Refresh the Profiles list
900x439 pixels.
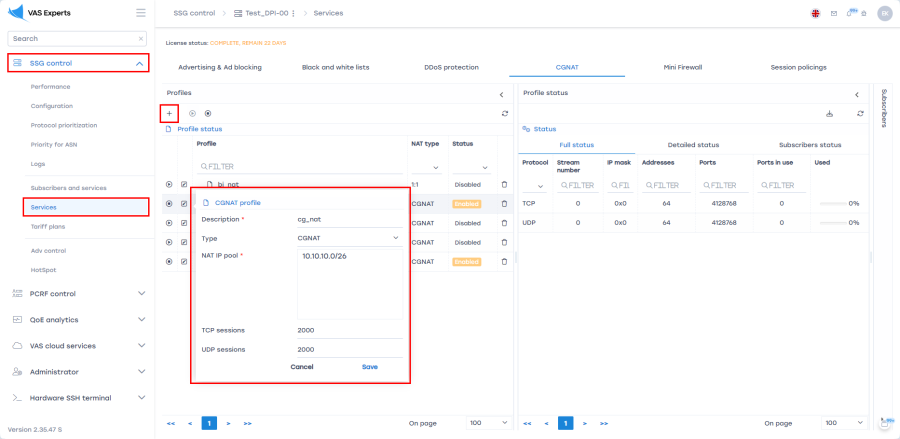(x=505, y=114)
